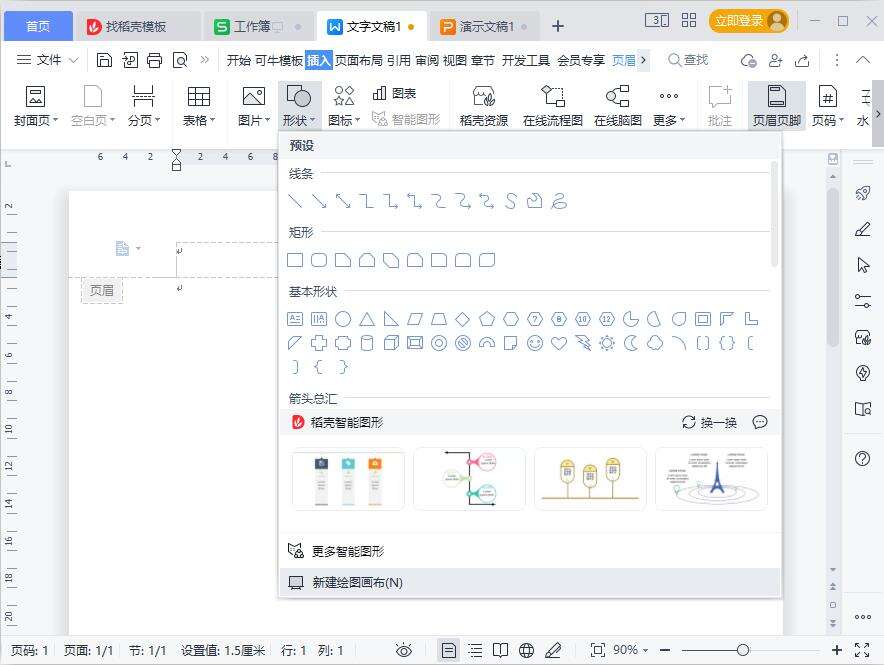Click 新建绘图画布(N) option

[357, 582]
